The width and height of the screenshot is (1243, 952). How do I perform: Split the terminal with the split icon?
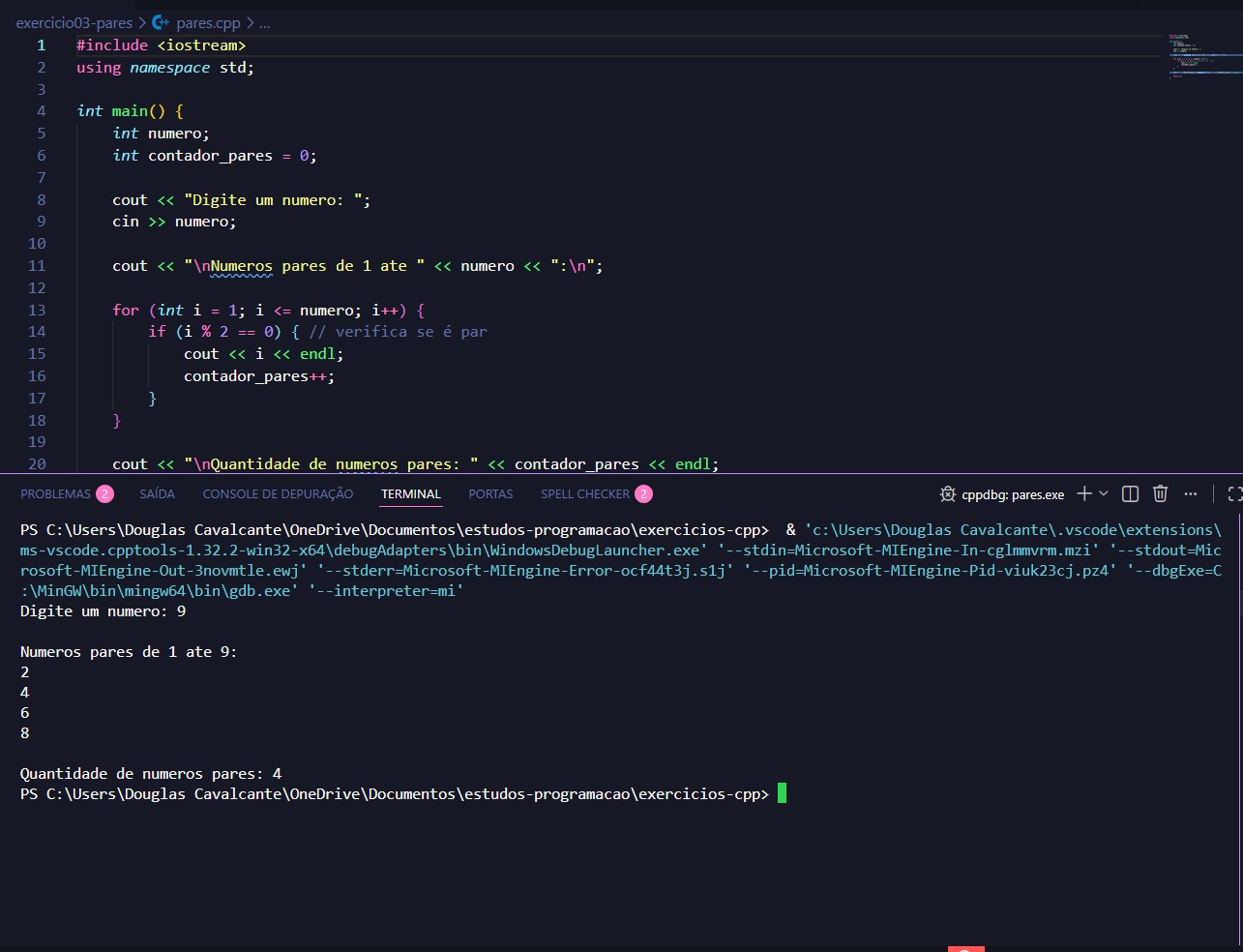[1130, 493]
